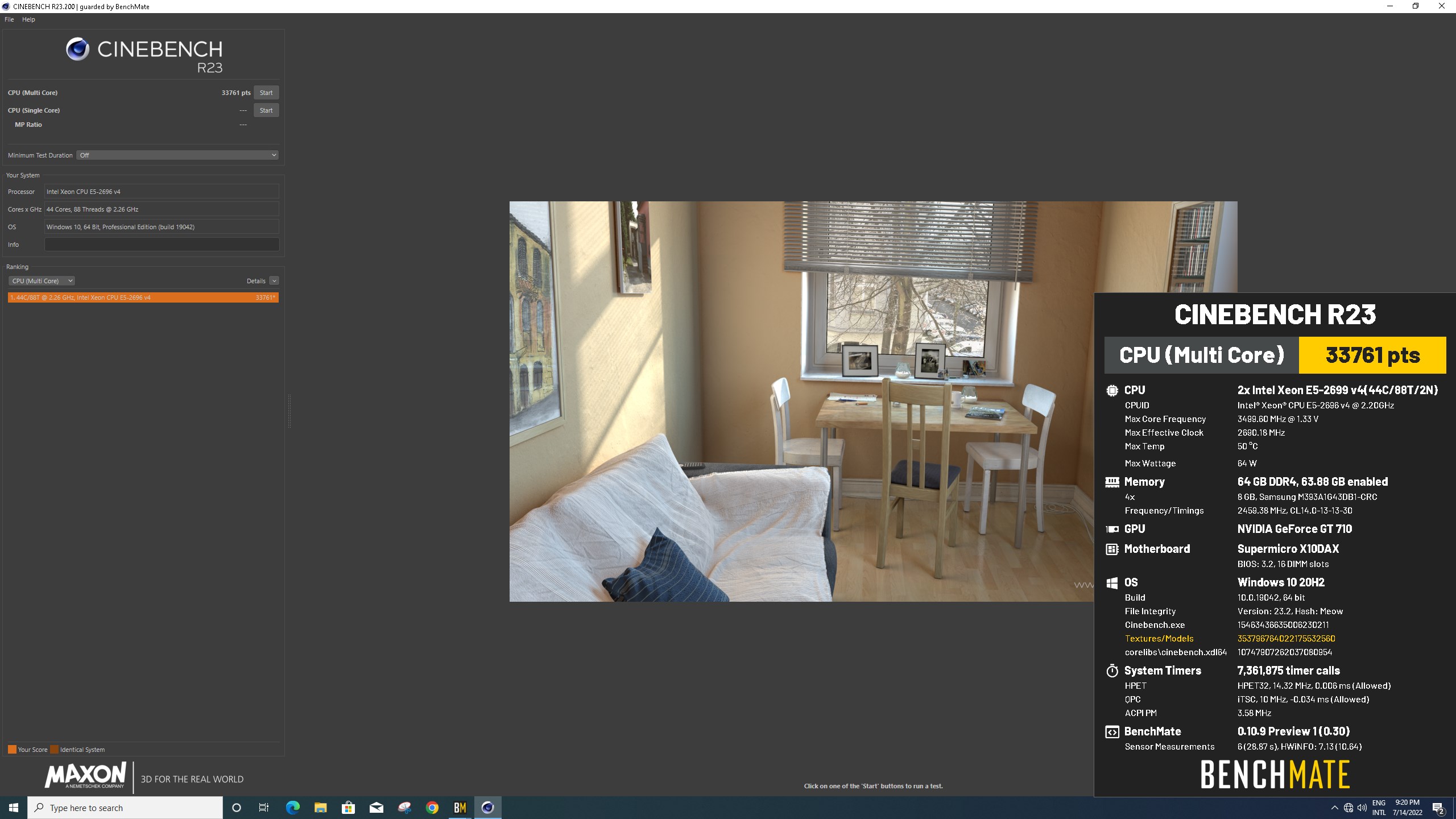This screenshot has height=819, width=1456.
Task: Start the CPU Multi Core test
Action: pos(266,93)
